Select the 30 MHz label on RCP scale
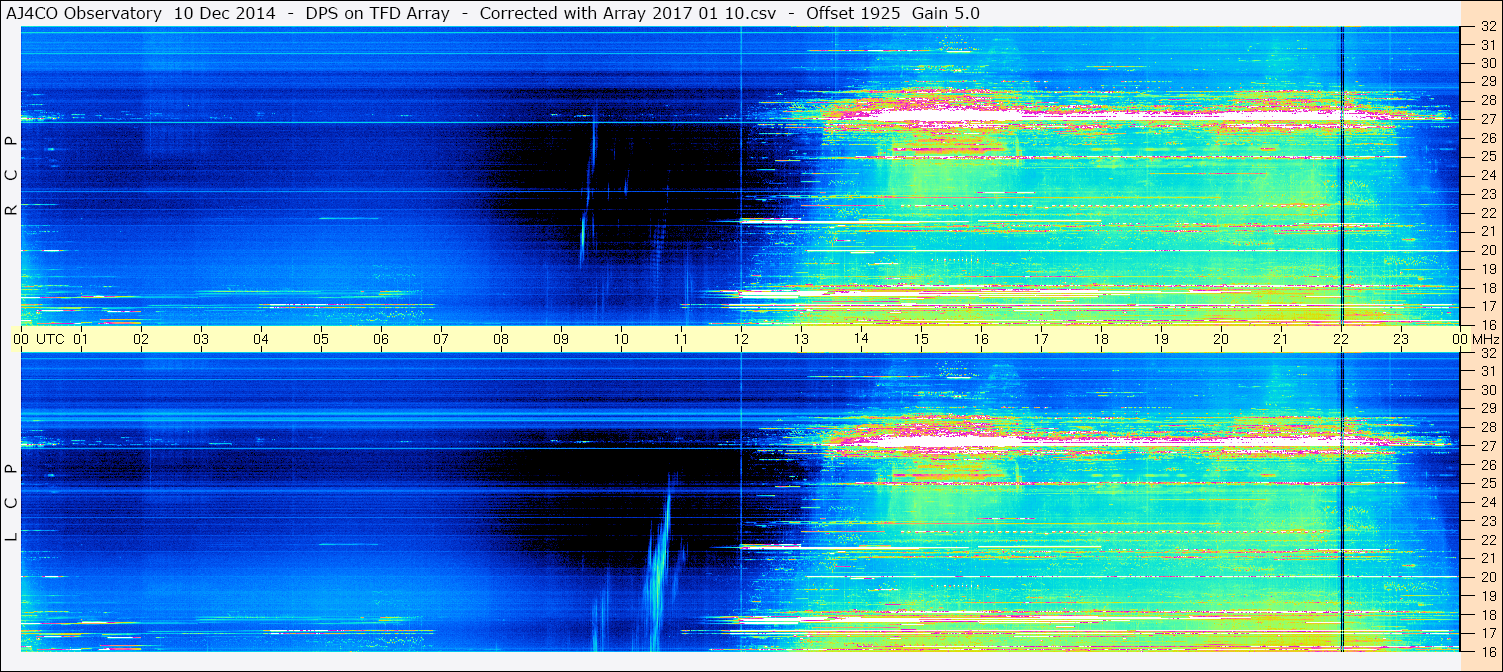 pos(1488,63)
